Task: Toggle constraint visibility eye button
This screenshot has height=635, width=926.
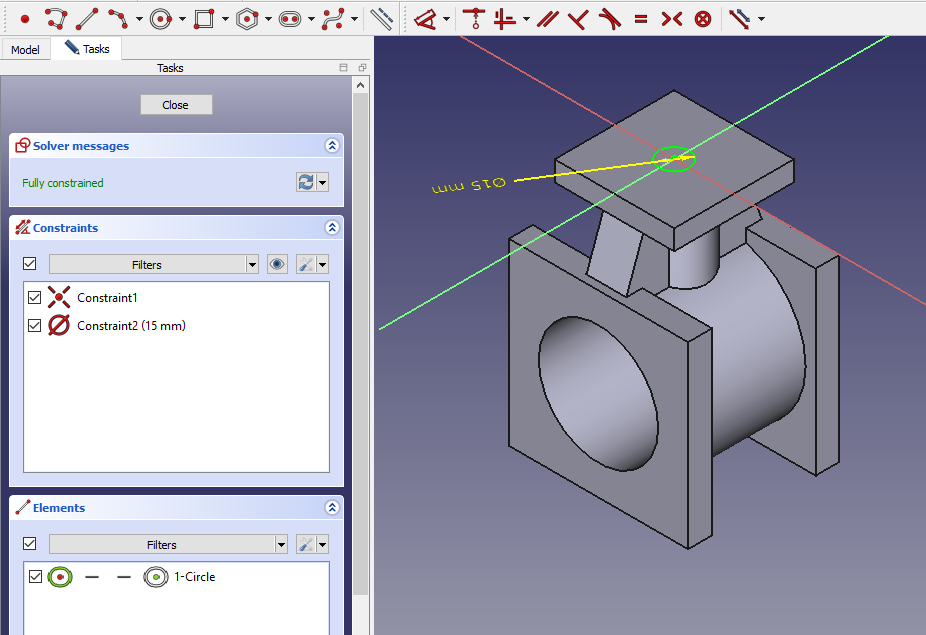Action: (x=278, y=265)
